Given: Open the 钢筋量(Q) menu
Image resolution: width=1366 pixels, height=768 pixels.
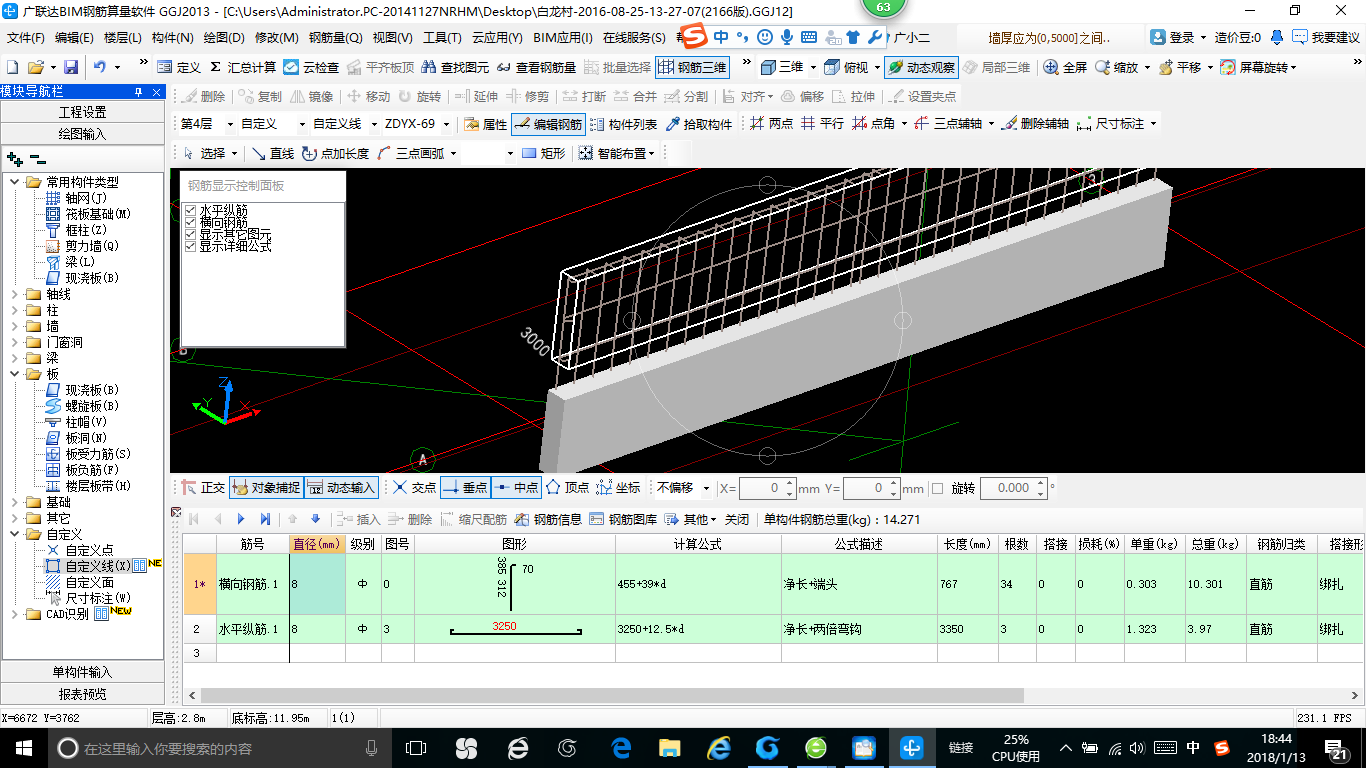Looking at the screenshot, I should click(335, 38).
